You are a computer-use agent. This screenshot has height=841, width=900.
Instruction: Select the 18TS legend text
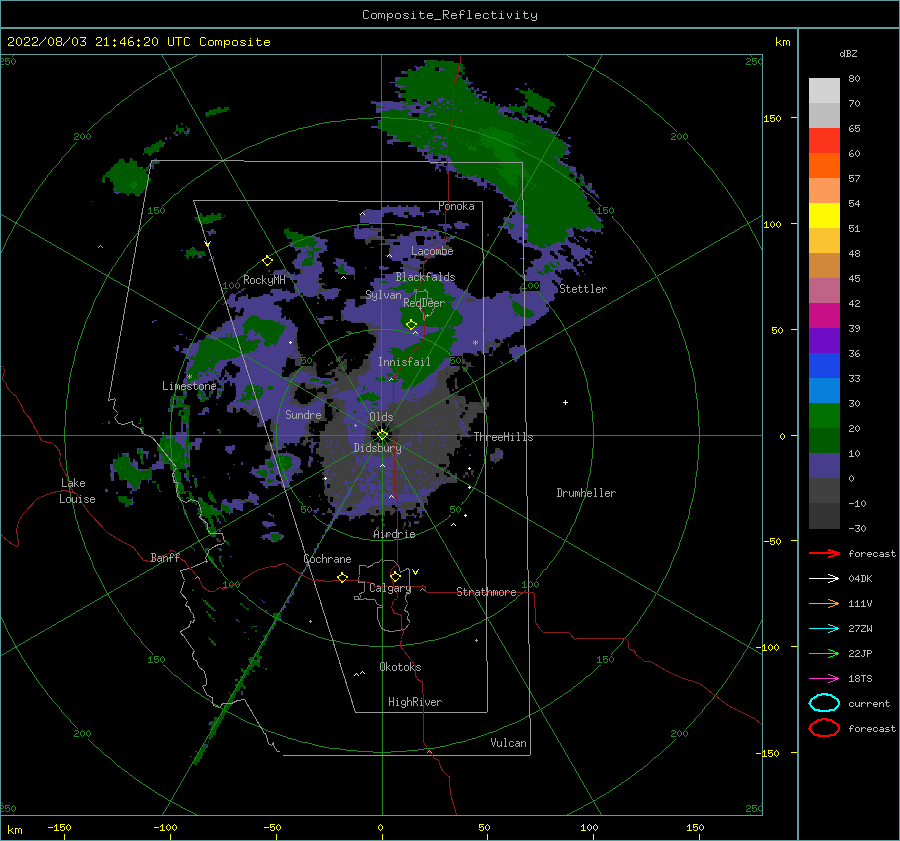coord(860,679)
